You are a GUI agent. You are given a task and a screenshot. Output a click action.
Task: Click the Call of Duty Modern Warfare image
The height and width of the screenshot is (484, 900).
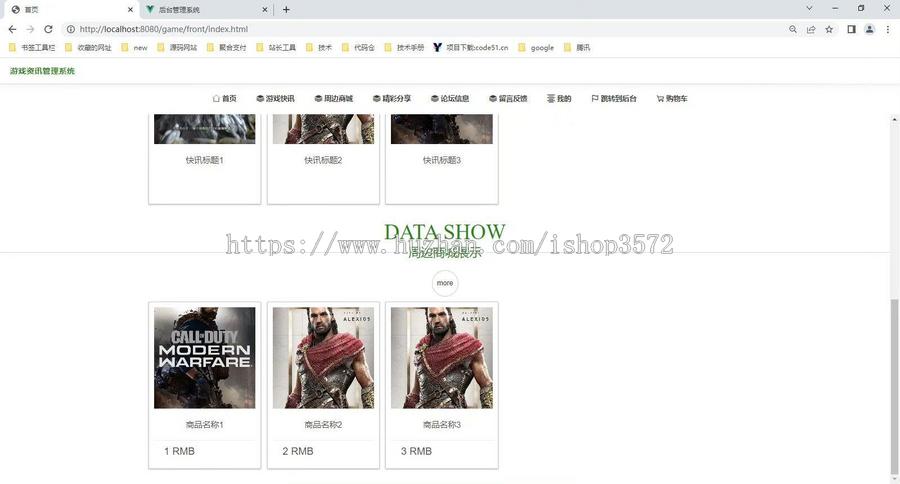204,358
